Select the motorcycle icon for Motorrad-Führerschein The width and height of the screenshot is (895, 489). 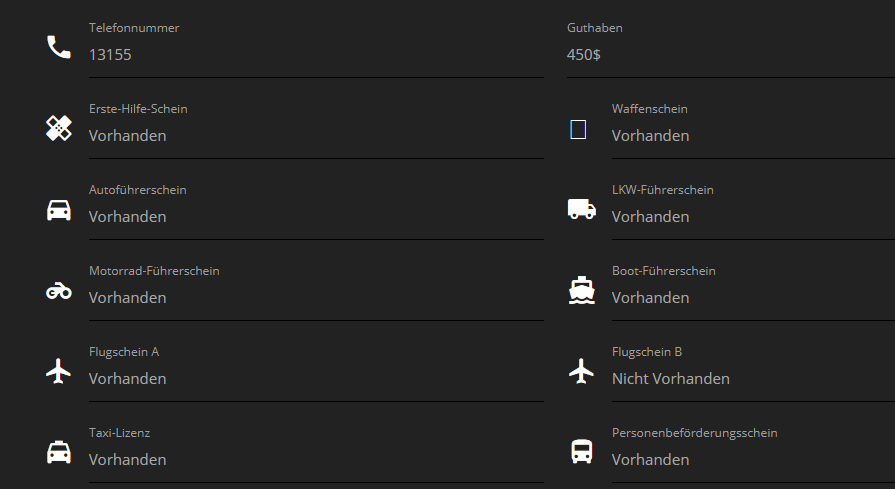click(59, 291)
